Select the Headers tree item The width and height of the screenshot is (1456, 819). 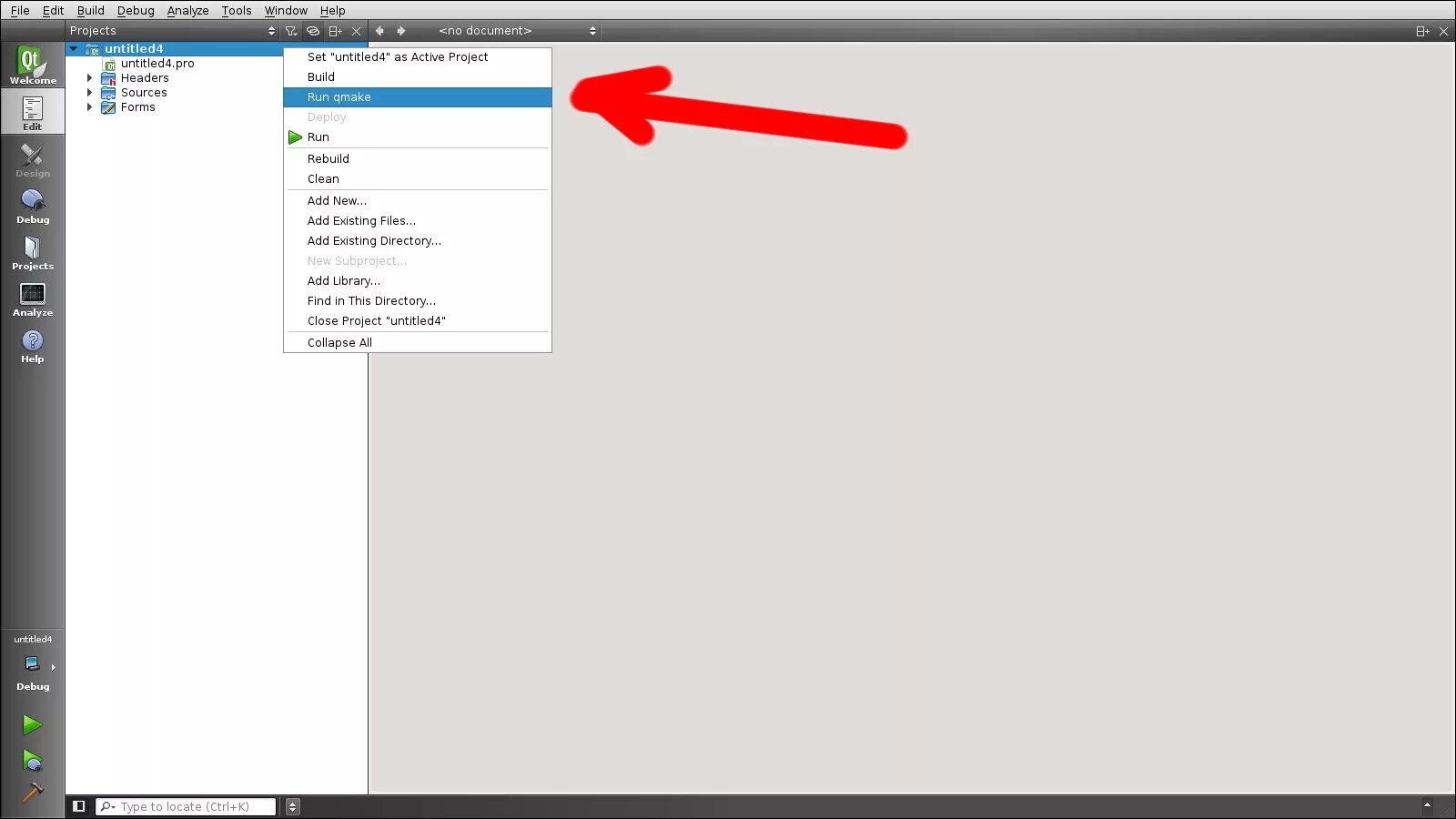click(145, 78)
